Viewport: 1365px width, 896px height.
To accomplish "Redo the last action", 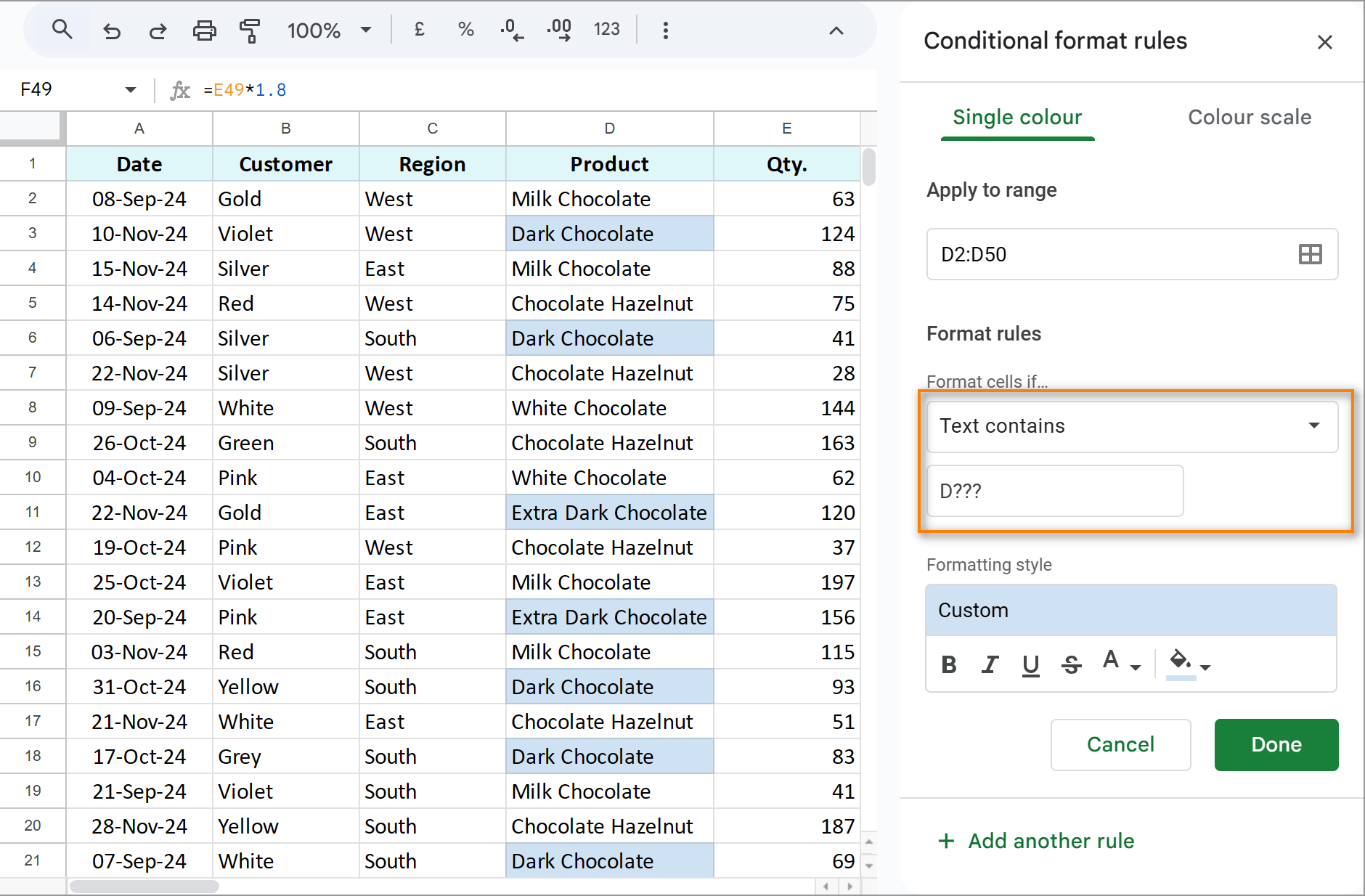I will coord(158,30).
